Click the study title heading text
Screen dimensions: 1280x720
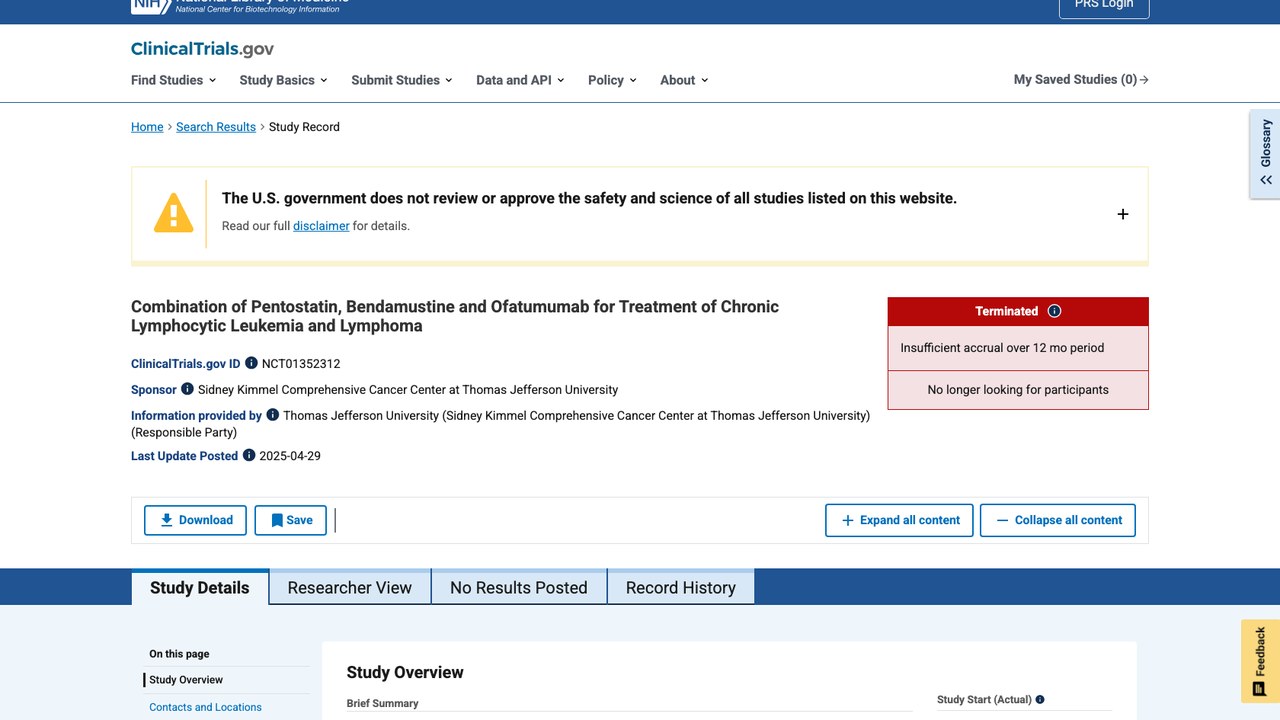tap(455, 316)
